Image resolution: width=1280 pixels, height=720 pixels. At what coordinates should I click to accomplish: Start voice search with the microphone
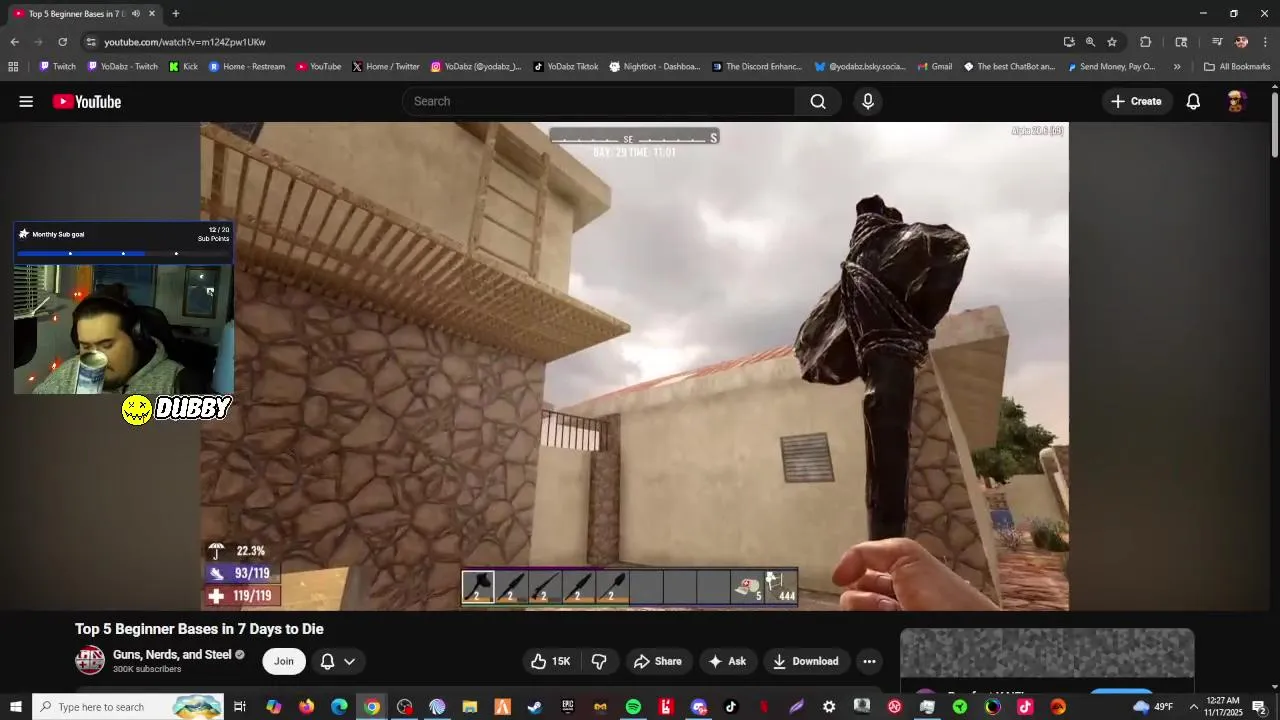click(x=868, y=101)
